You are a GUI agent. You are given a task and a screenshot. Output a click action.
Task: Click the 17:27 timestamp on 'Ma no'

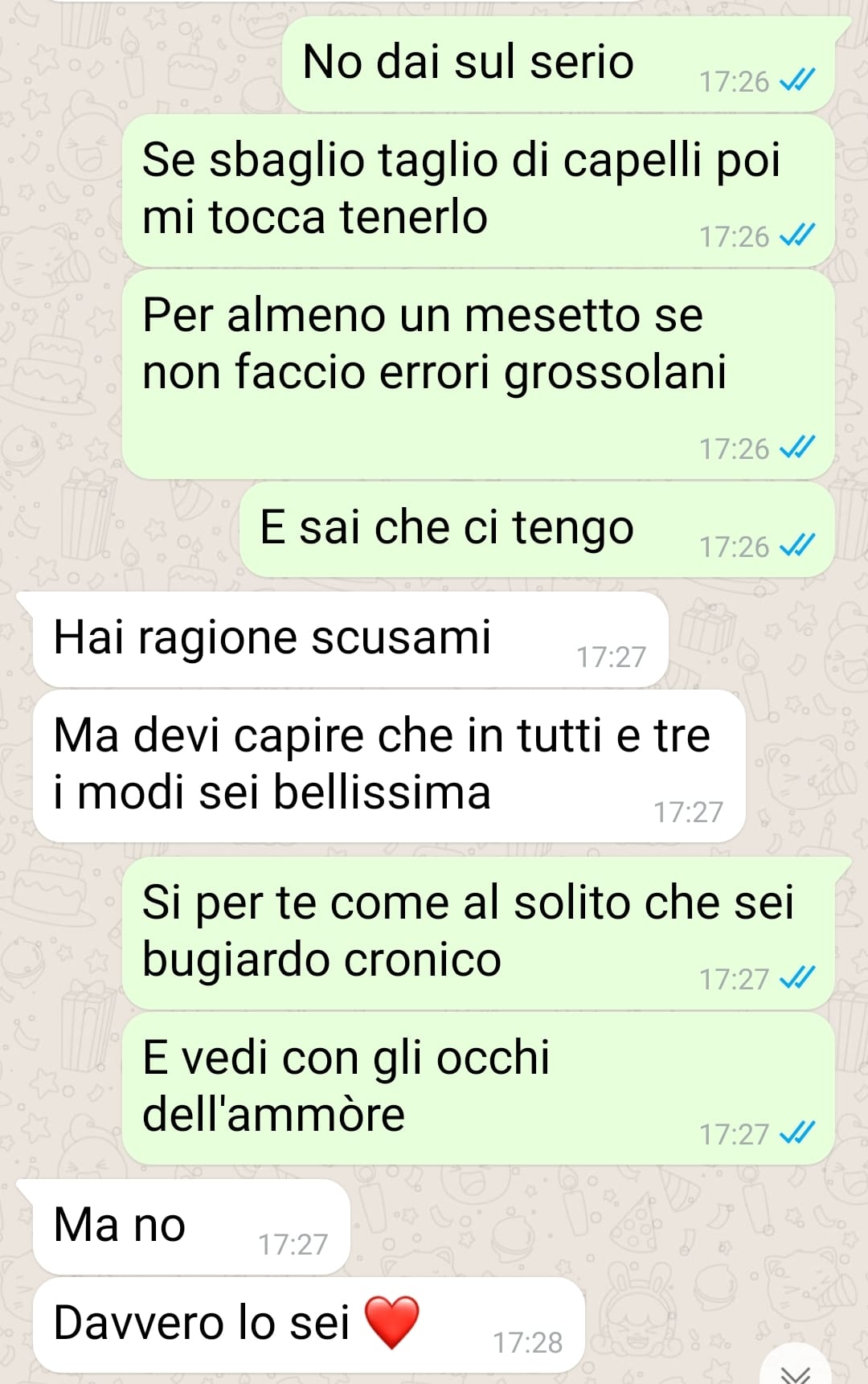pyautogui.click(x=293, y=1244)
